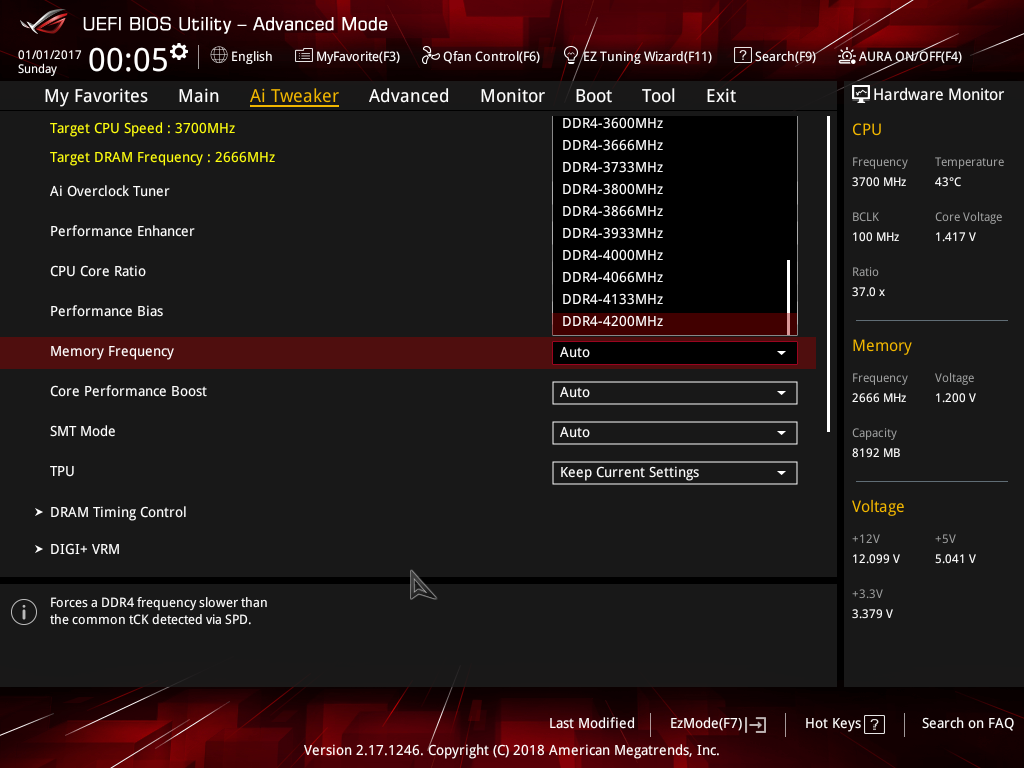Click main settings page scrollbar

pos(828,274)
